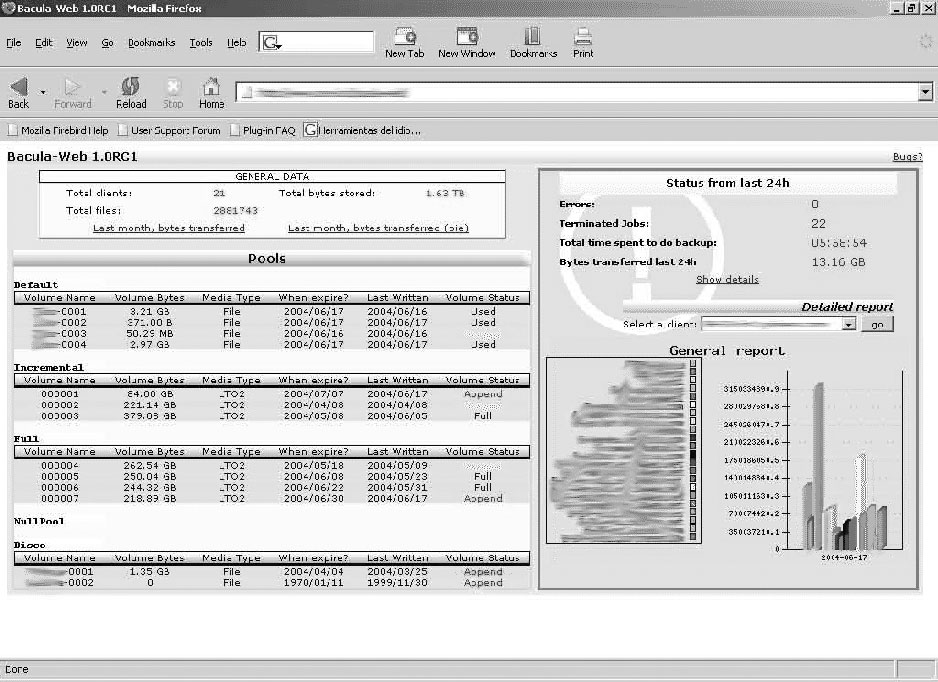Click the Terminated Jobs label
938x682 pixels.
[604, 223]
